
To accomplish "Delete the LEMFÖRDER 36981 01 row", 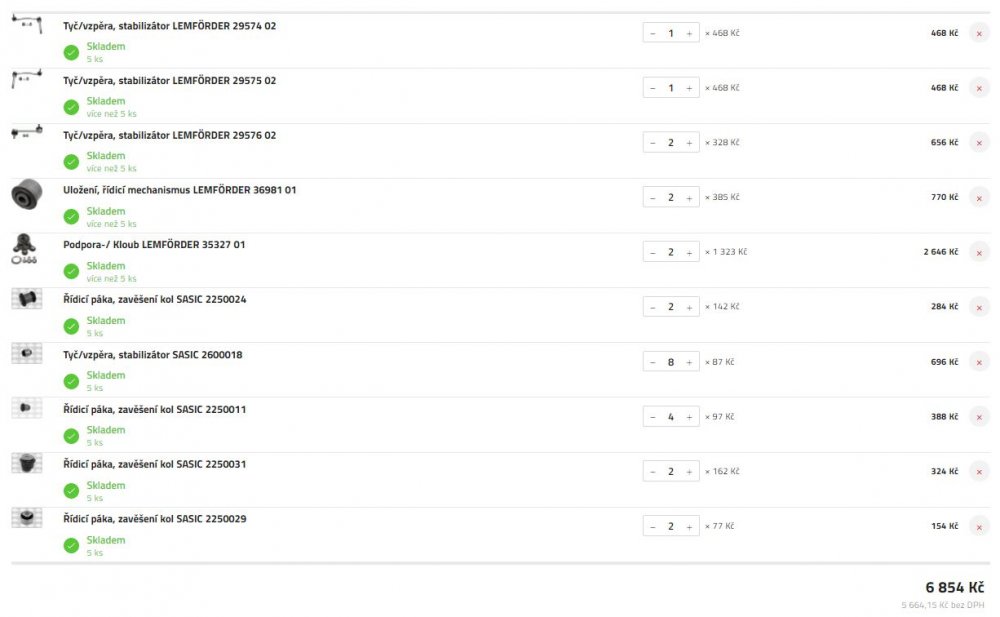I will coord(979,198).
